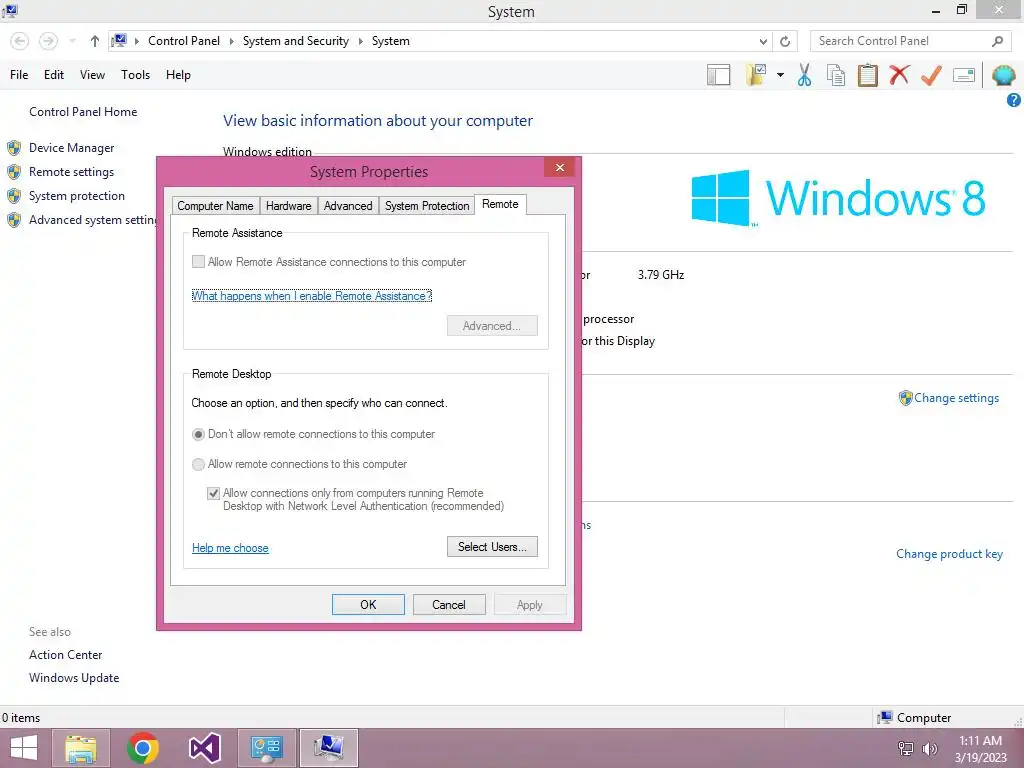Select Allow remote connections to this computer
1024x768 pixels.
pyautogui.click(x=198, y=464)
